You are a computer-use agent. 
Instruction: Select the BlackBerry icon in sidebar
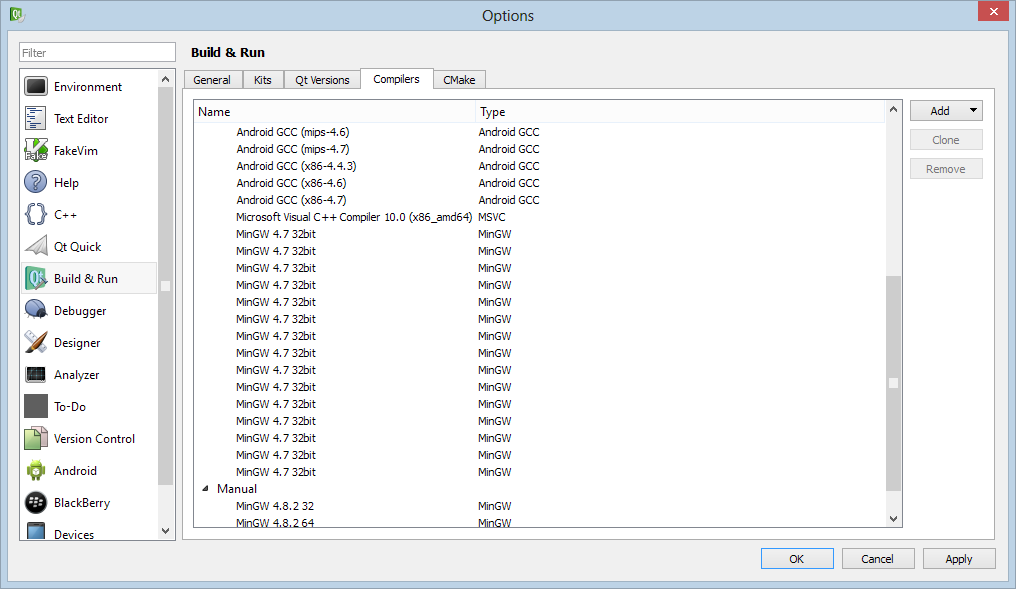click(36, 503)
